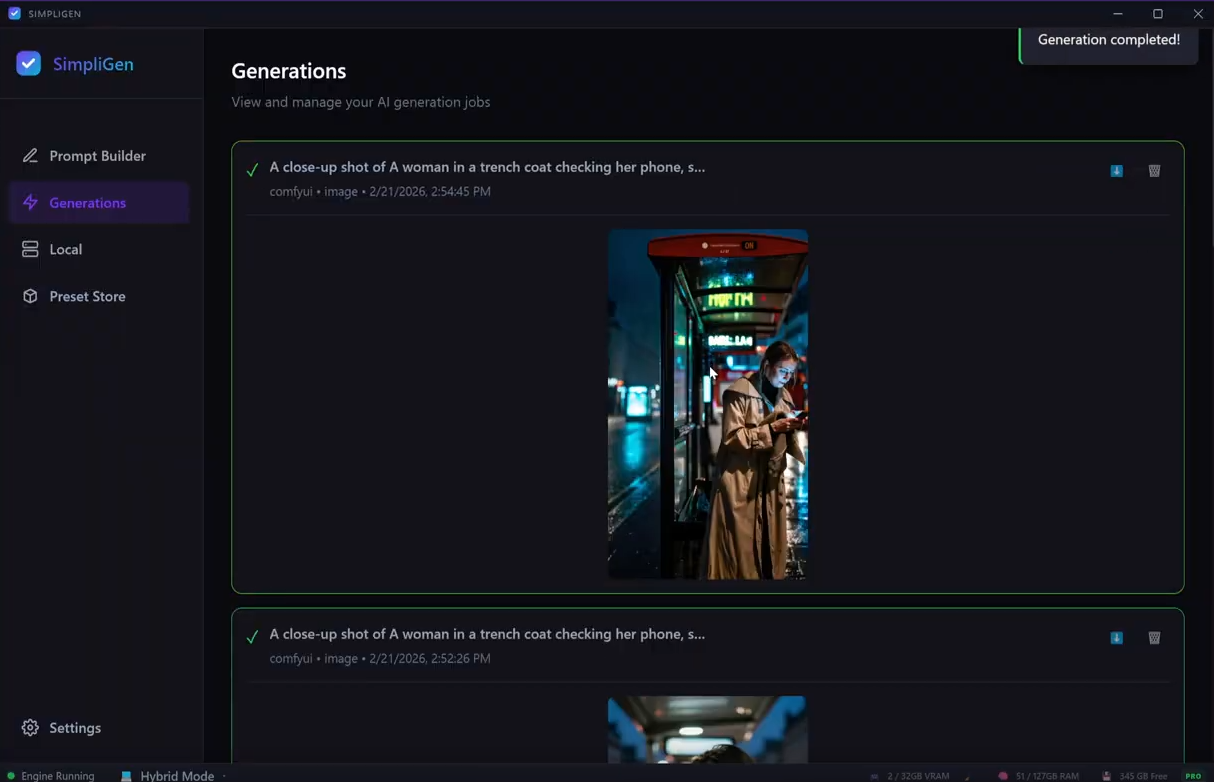This screenshot has height=782, width=1214.
Task: Click the Hybrid Mode icon in status bar
Action: point(126,776)
